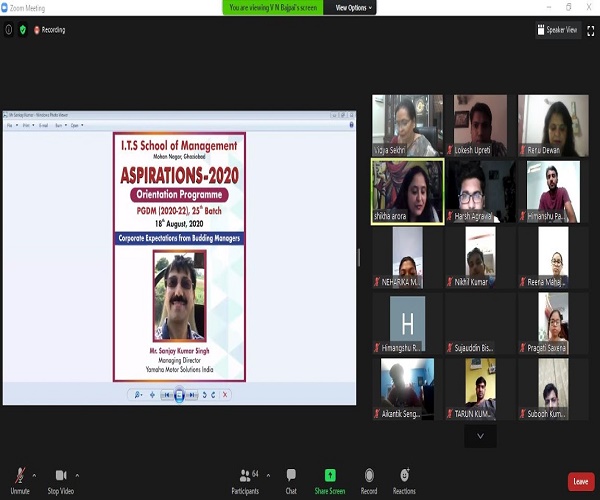The height and width of the screenshot is (500, 600).
Task: Open Burn menu in Photo Viewer
Action: point(61,125)
